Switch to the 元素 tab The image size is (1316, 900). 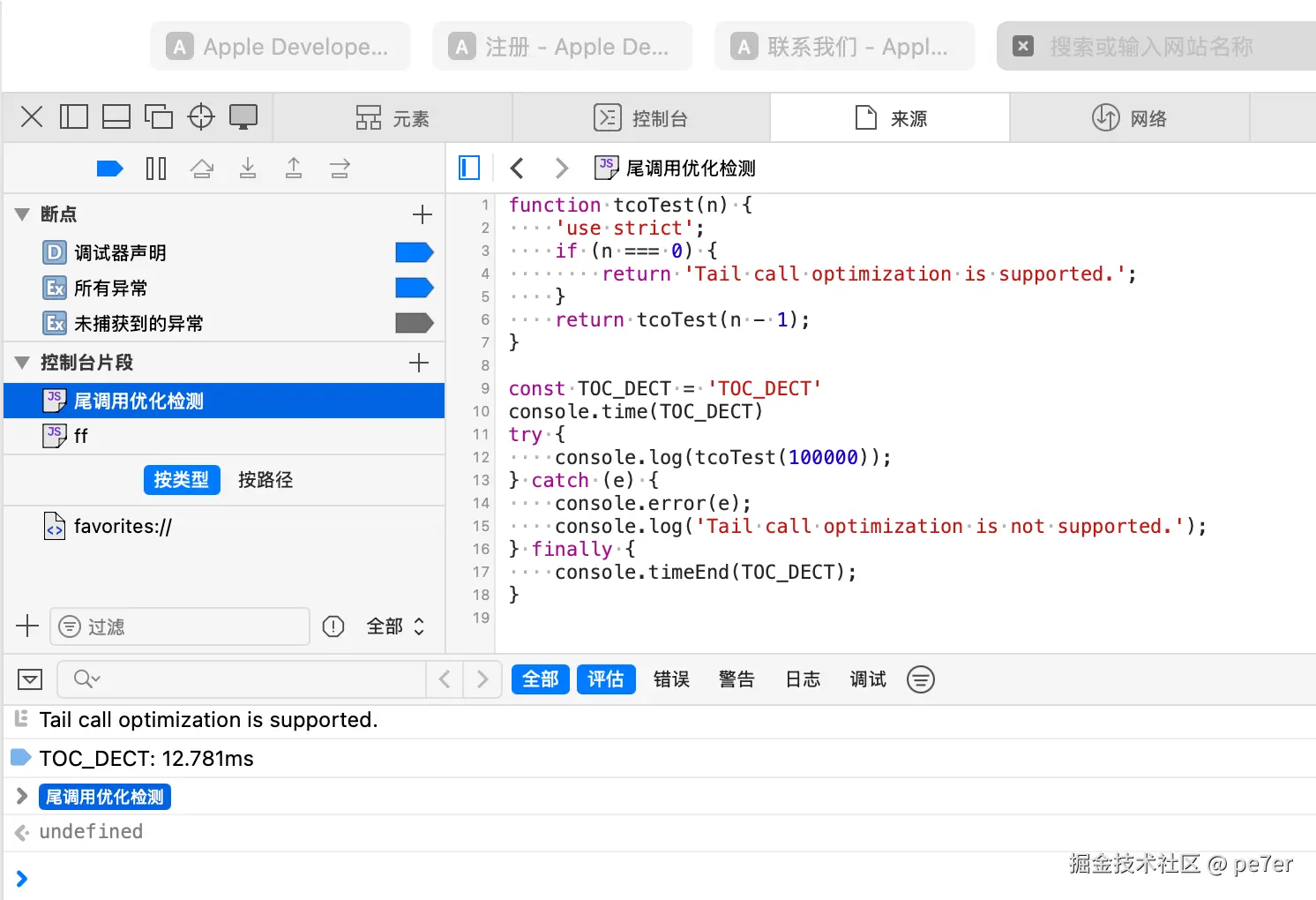tap(393, 118)
